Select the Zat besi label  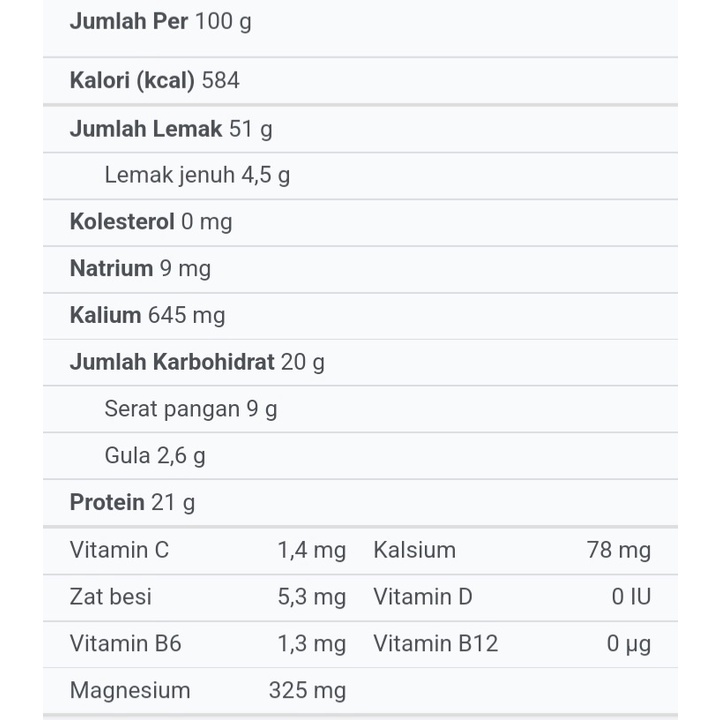pos(111,597)
